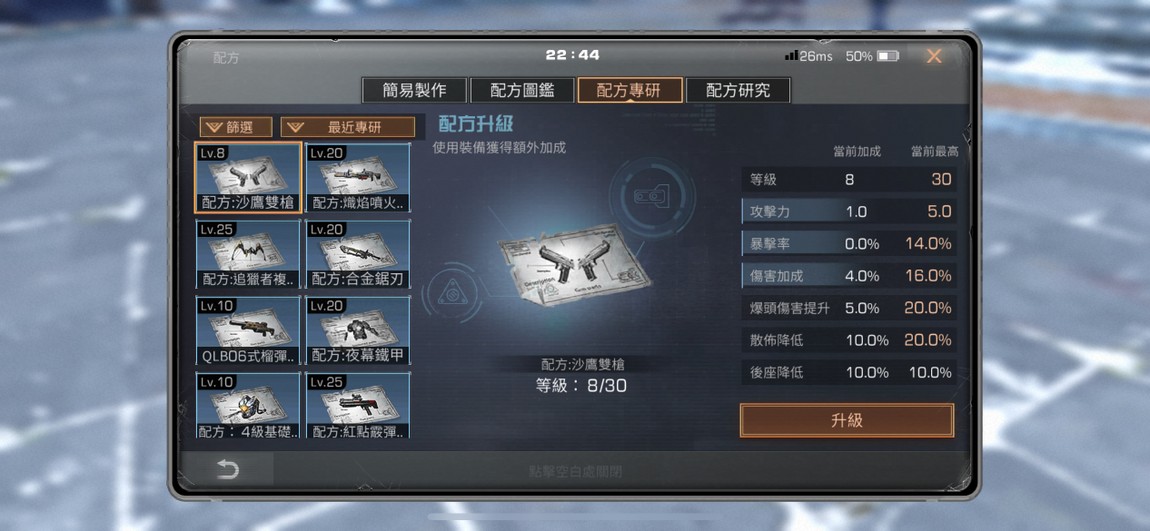Viewport: 1150px width, 531px height.
Task: Expand the 篩選 filter dropdown
Action: [236, 127]
